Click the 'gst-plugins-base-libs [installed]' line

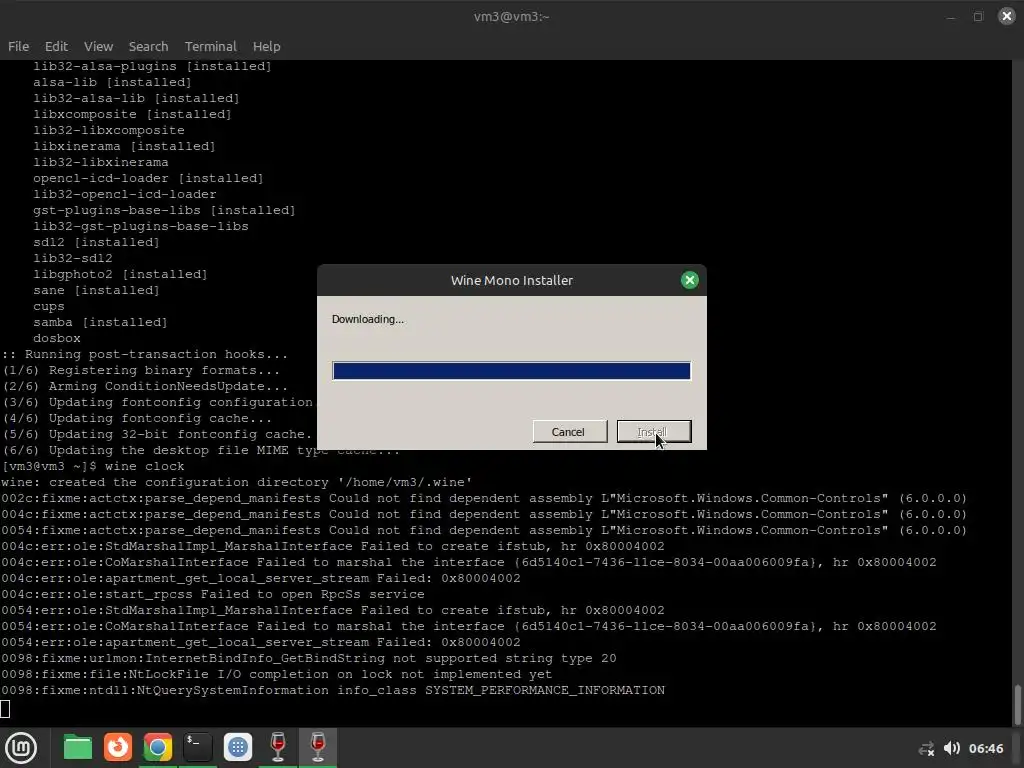[164, 210]
